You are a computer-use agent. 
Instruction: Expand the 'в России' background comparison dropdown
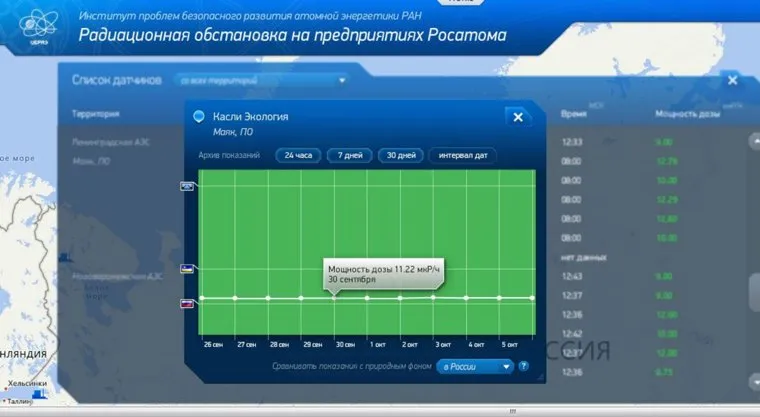click(x=474, y=366)
